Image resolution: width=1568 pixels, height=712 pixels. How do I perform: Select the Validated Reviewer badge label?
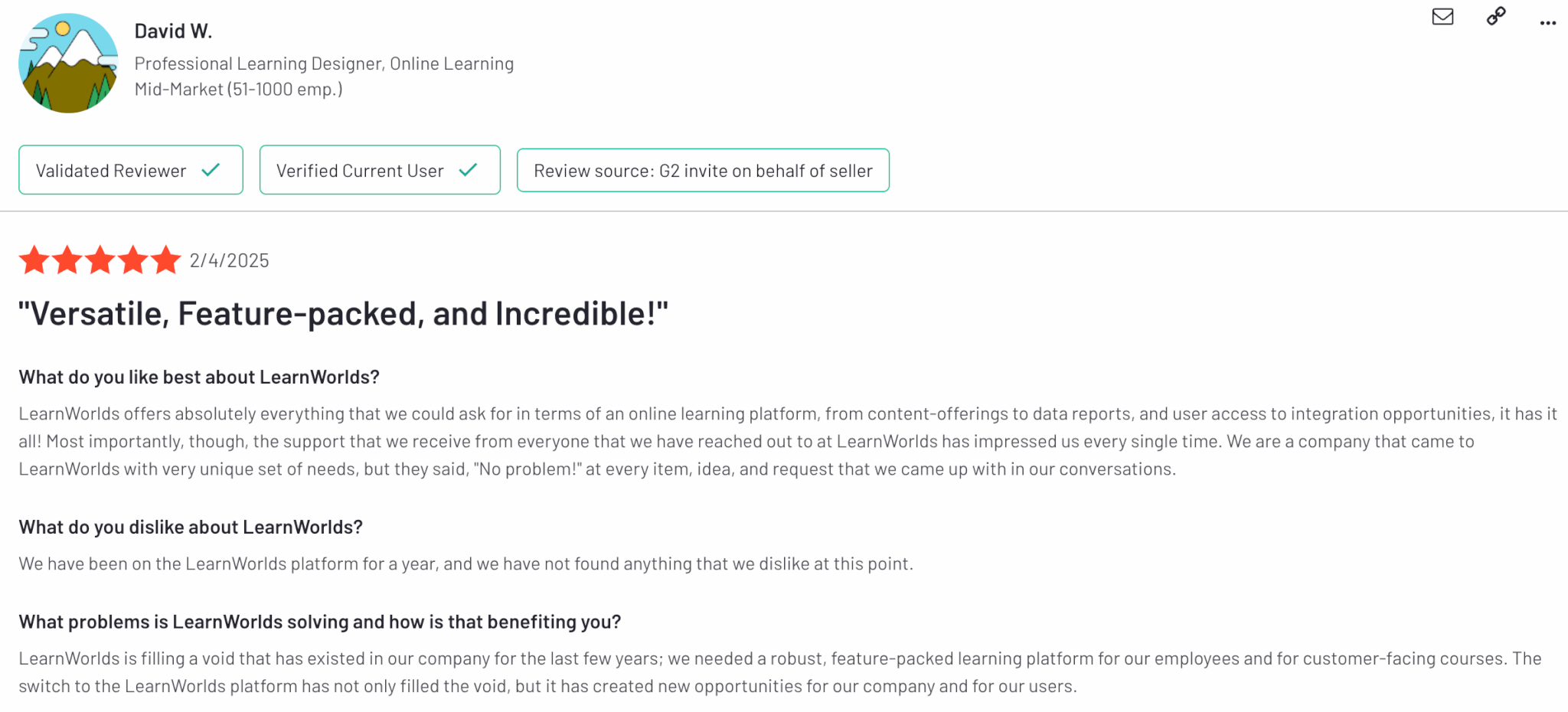click(111, 171)
